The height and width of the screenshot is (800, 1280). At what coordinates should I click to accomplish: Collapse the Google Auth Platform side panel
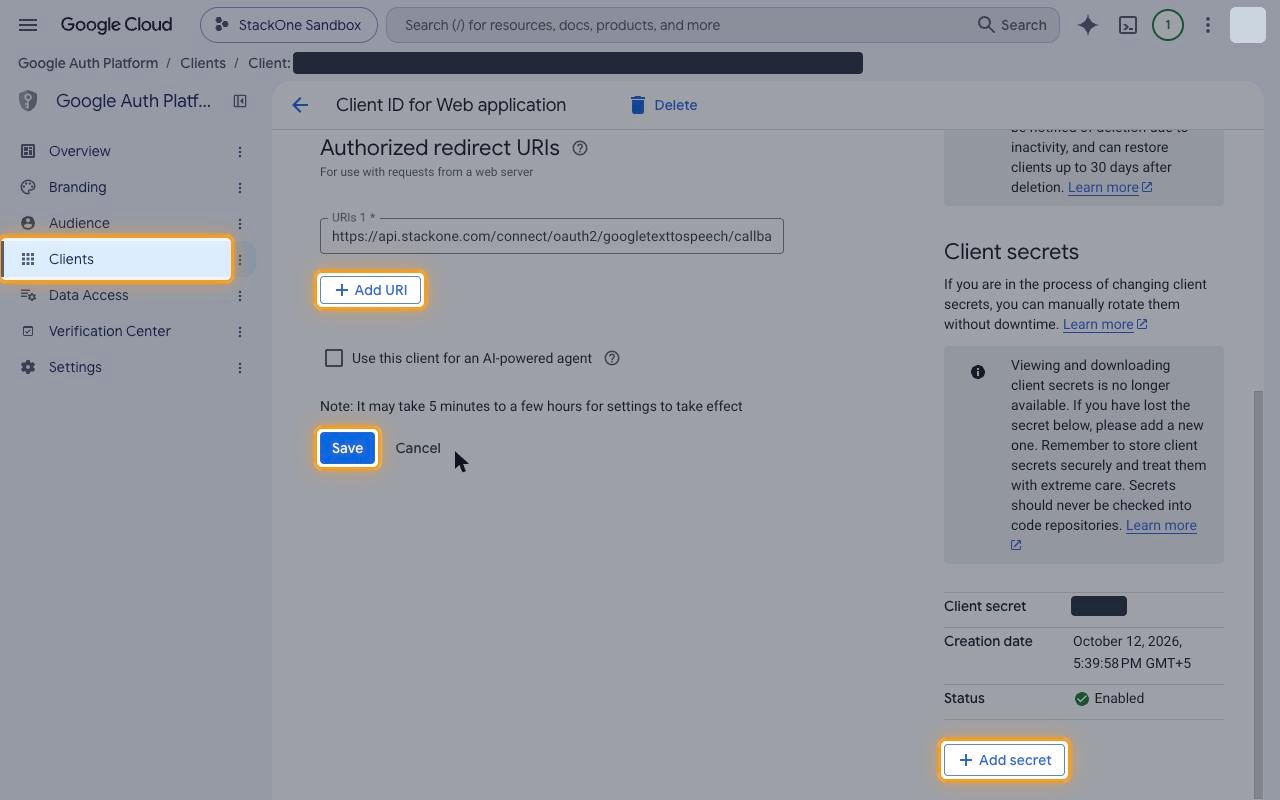(x=240, y=101)
